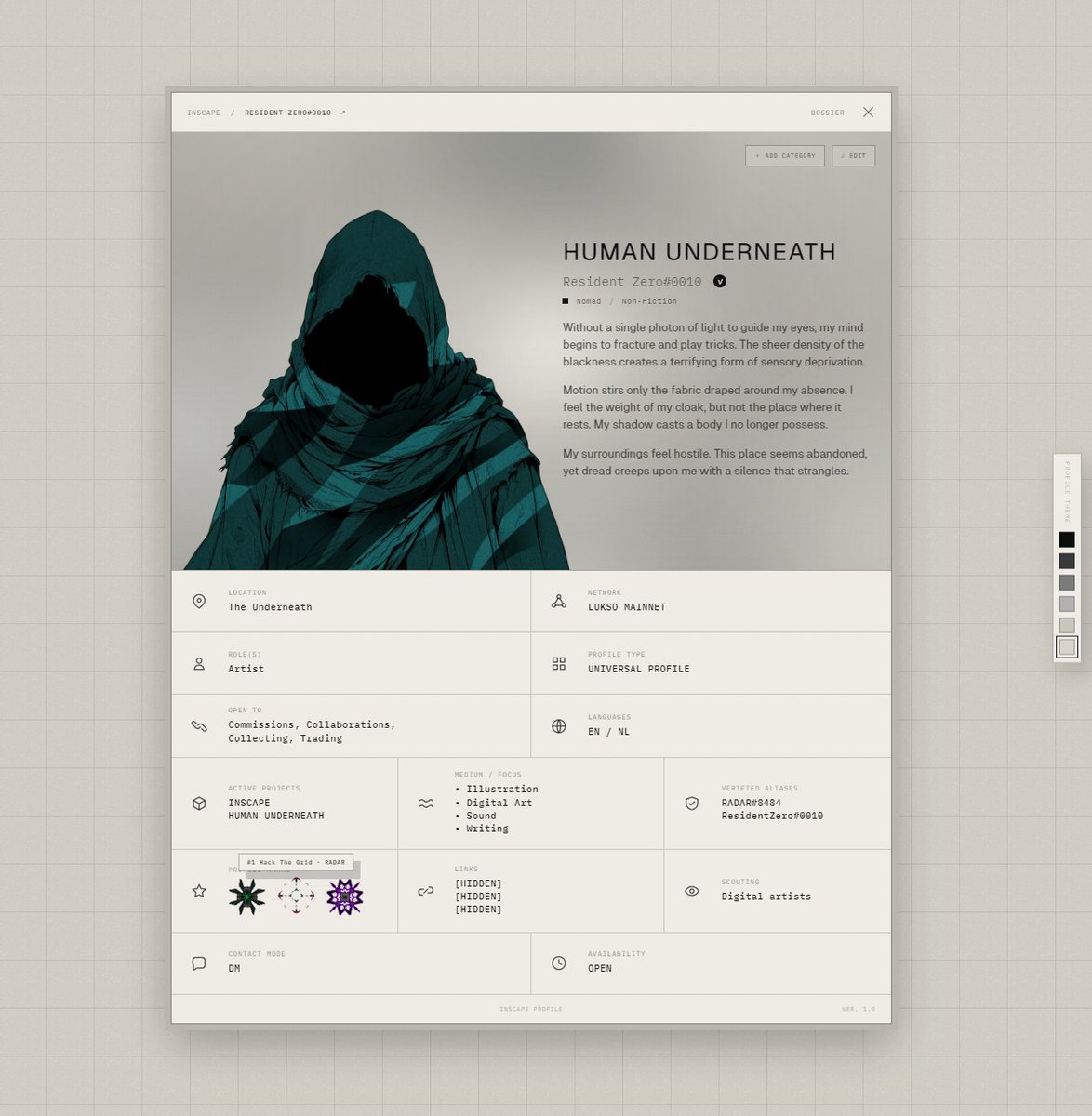Click the wave Medium / Focus icon
The image size is (1092, 1116).
pos(425,804)
